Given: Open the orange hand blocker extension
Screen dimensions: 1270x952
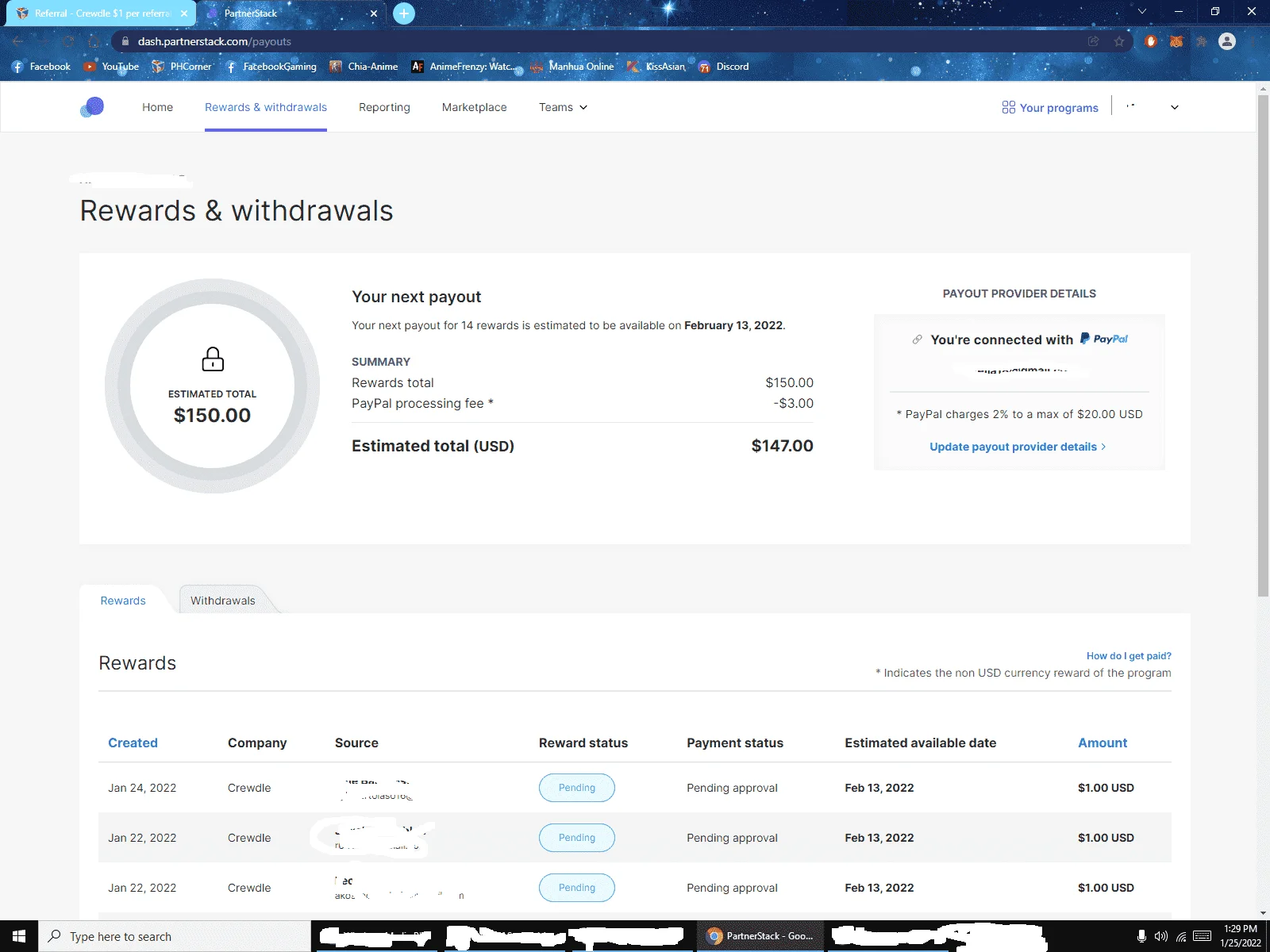Looking at the screenshot, I should pyautogui.click(x=1151, y=41).
